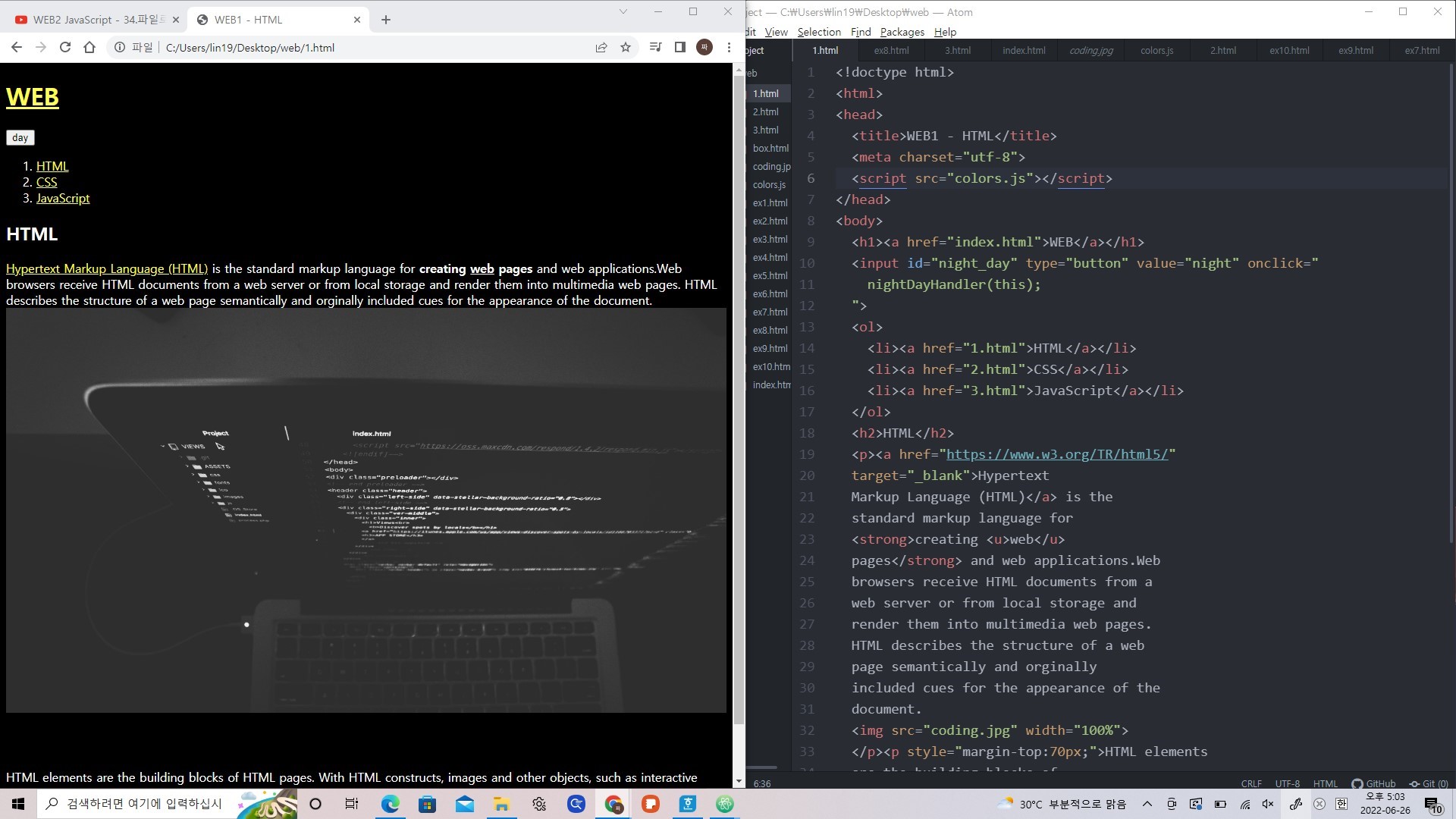Open new Chrome tab with plus
Viewport: 1456px width, 819px height.
pyautogui.click(x=386, y=20)
